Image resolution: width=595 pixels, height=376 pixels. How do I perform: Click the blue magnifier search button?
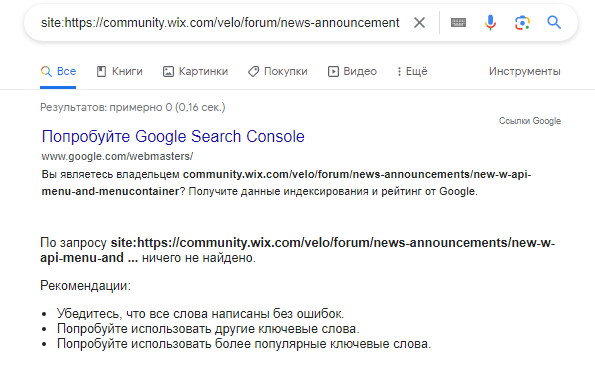(554, 23)
